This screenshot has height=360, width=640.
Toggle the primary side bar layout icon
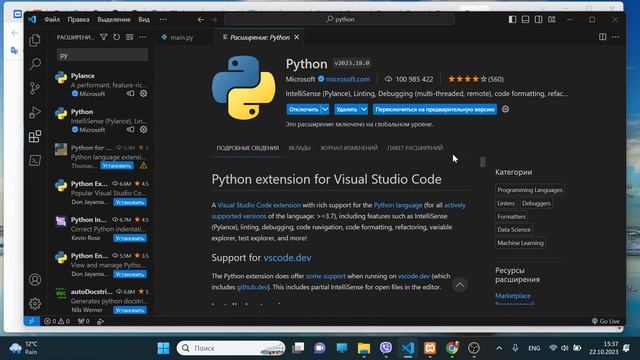pos(512,19)
